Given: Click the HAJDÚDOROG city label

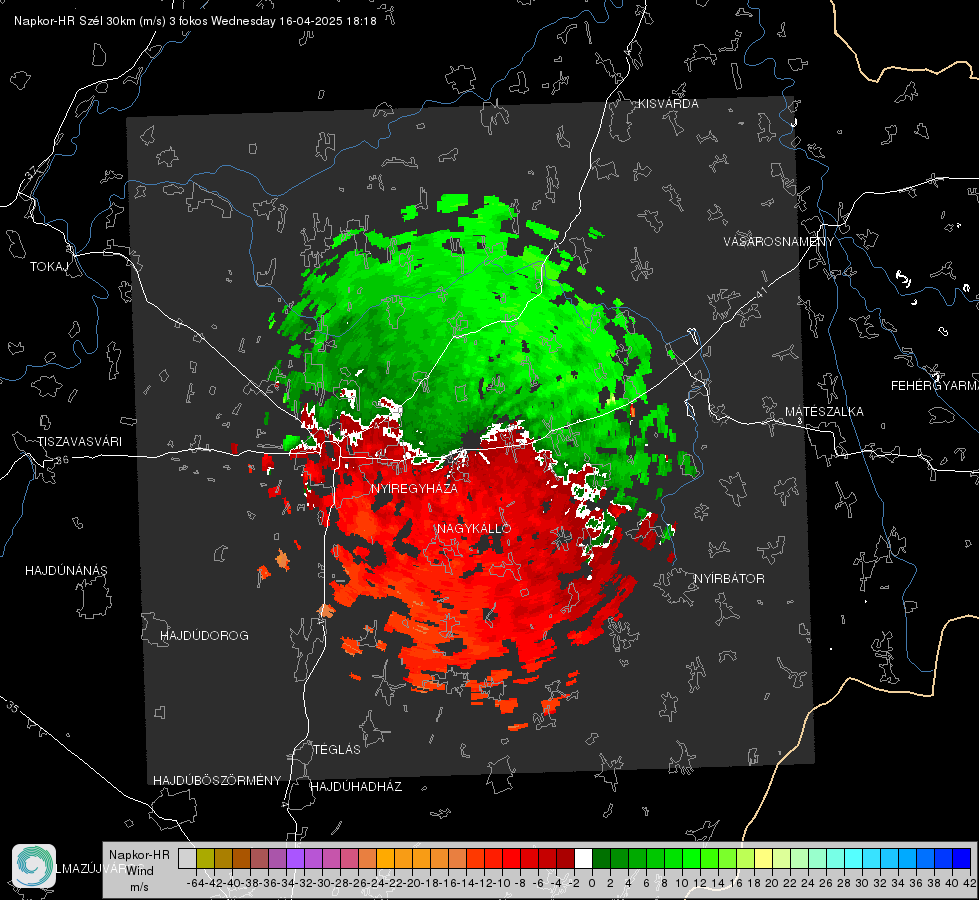Looking at the screenshot, I should tap(204, 635).
